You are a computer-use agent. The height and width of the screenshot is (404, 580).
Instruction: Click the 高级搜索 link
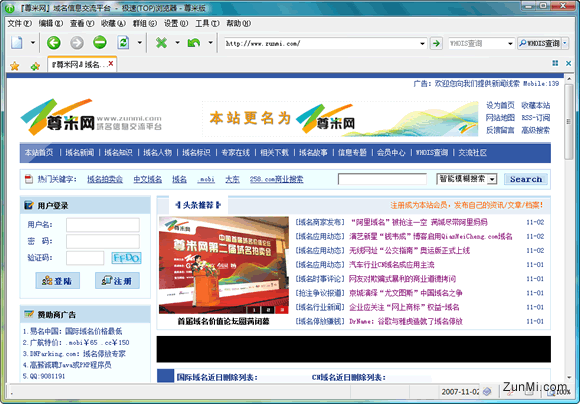536,130
